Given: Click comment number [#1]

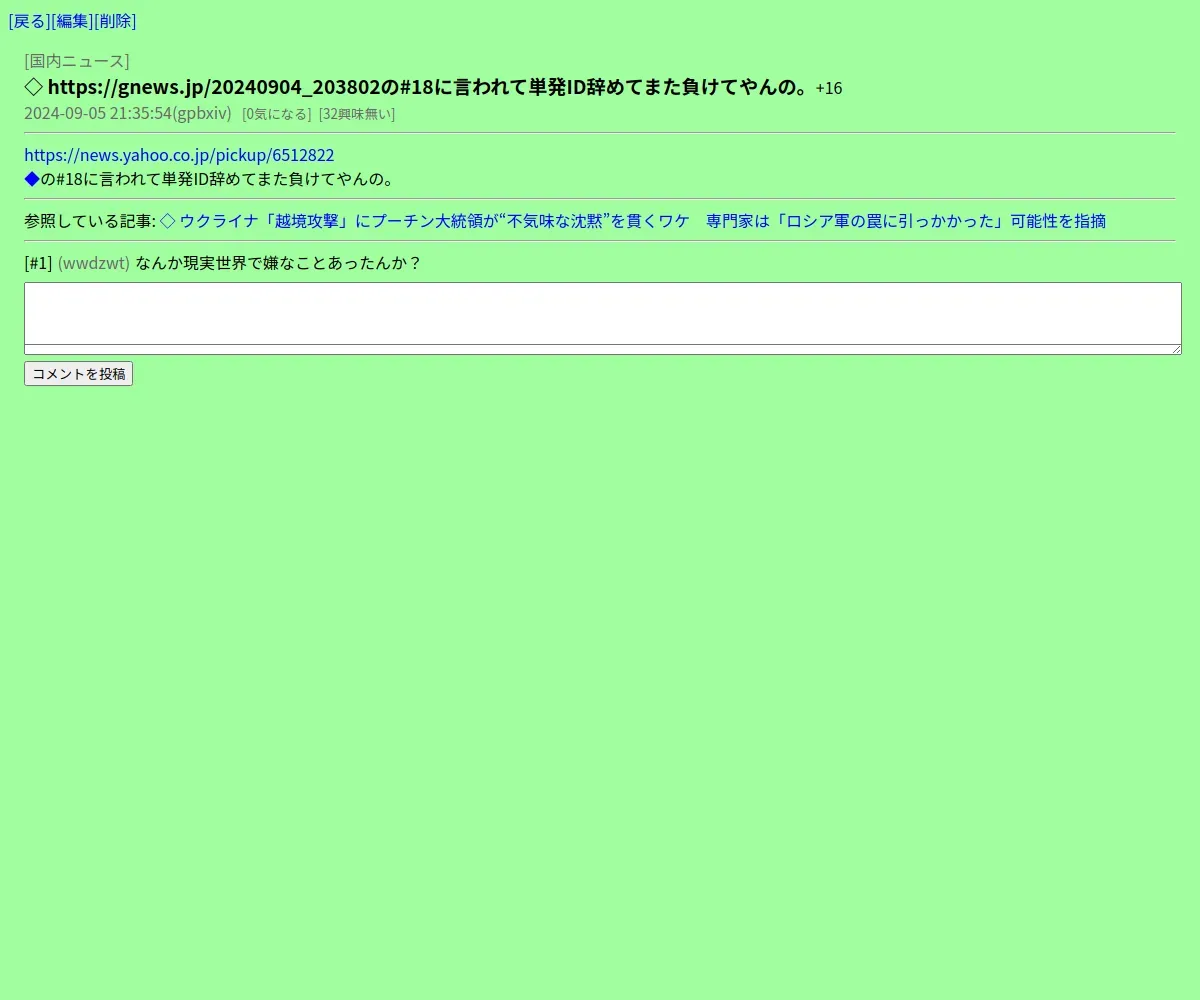Looking at the screenshot, I should tap(38, 263).
